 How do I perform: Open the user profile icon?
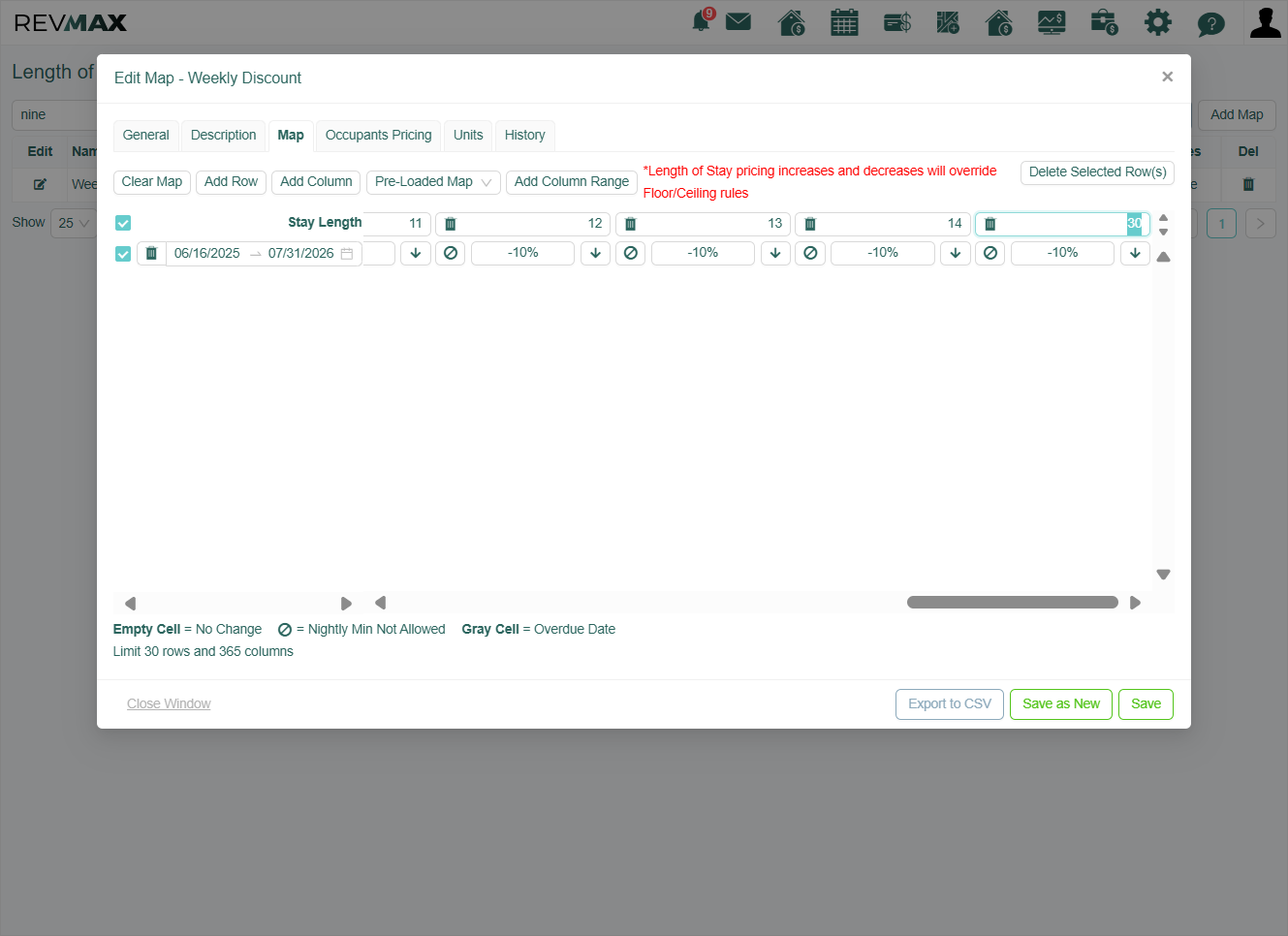[x=1266, y=22]
